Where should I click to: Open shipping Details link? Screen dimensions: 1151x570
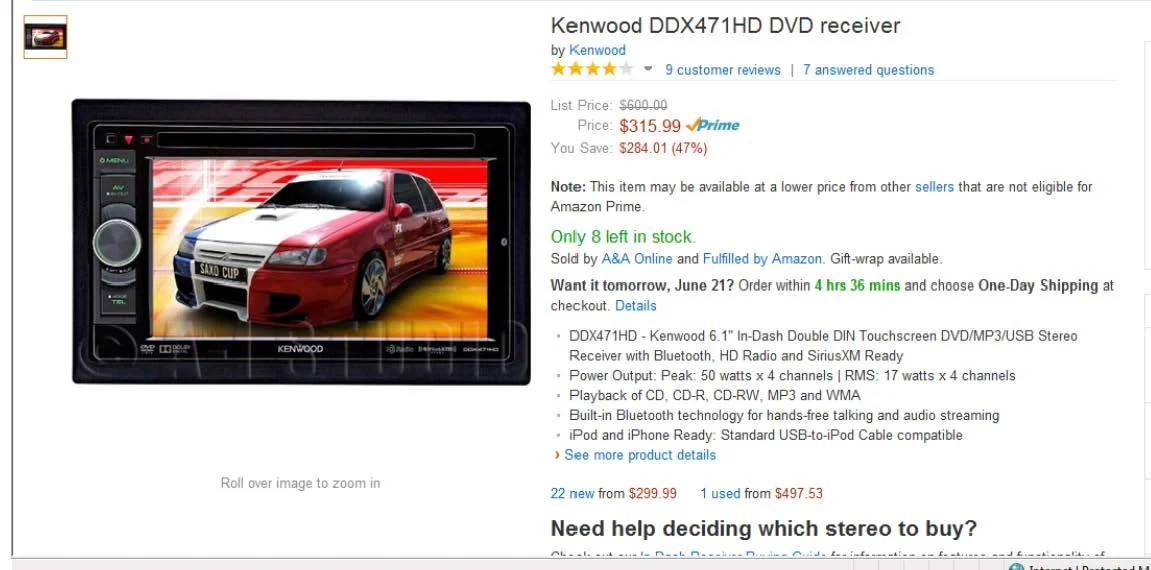click(636, 306)
